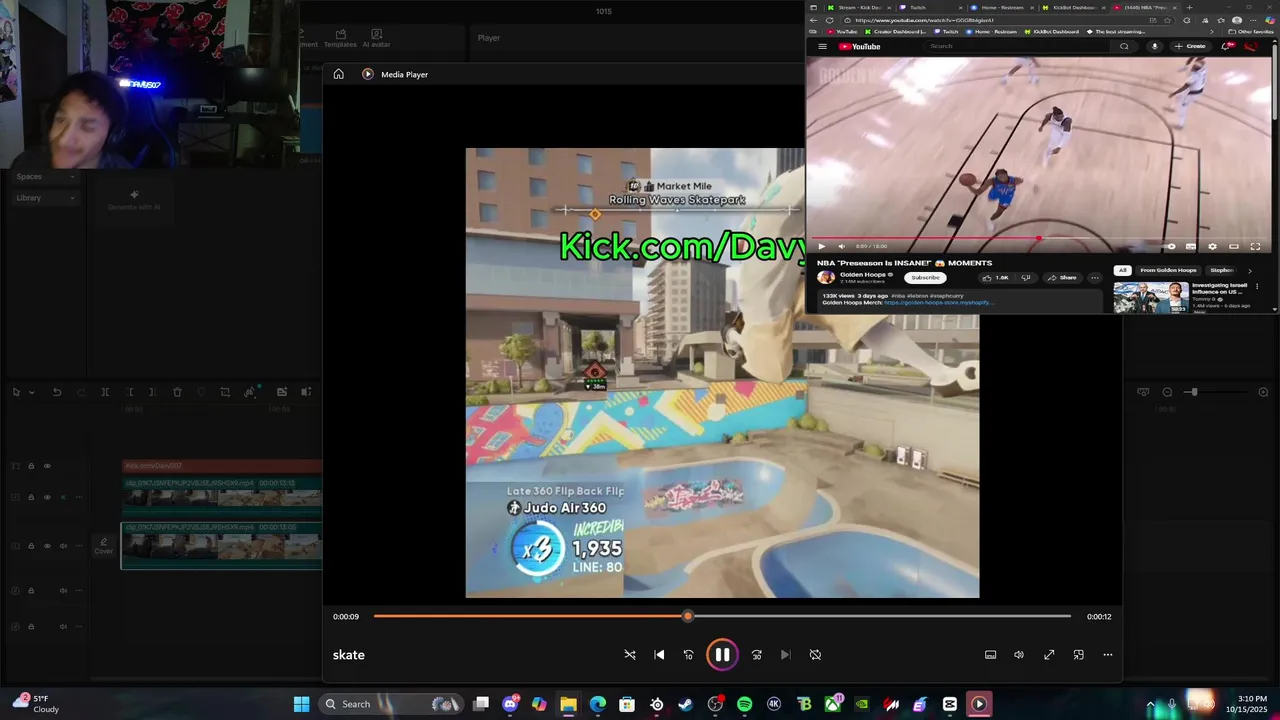This screenshot has height=720, width=1280.
Task: Expand the Spaces dropdown in editor
Action: (45, 176)
